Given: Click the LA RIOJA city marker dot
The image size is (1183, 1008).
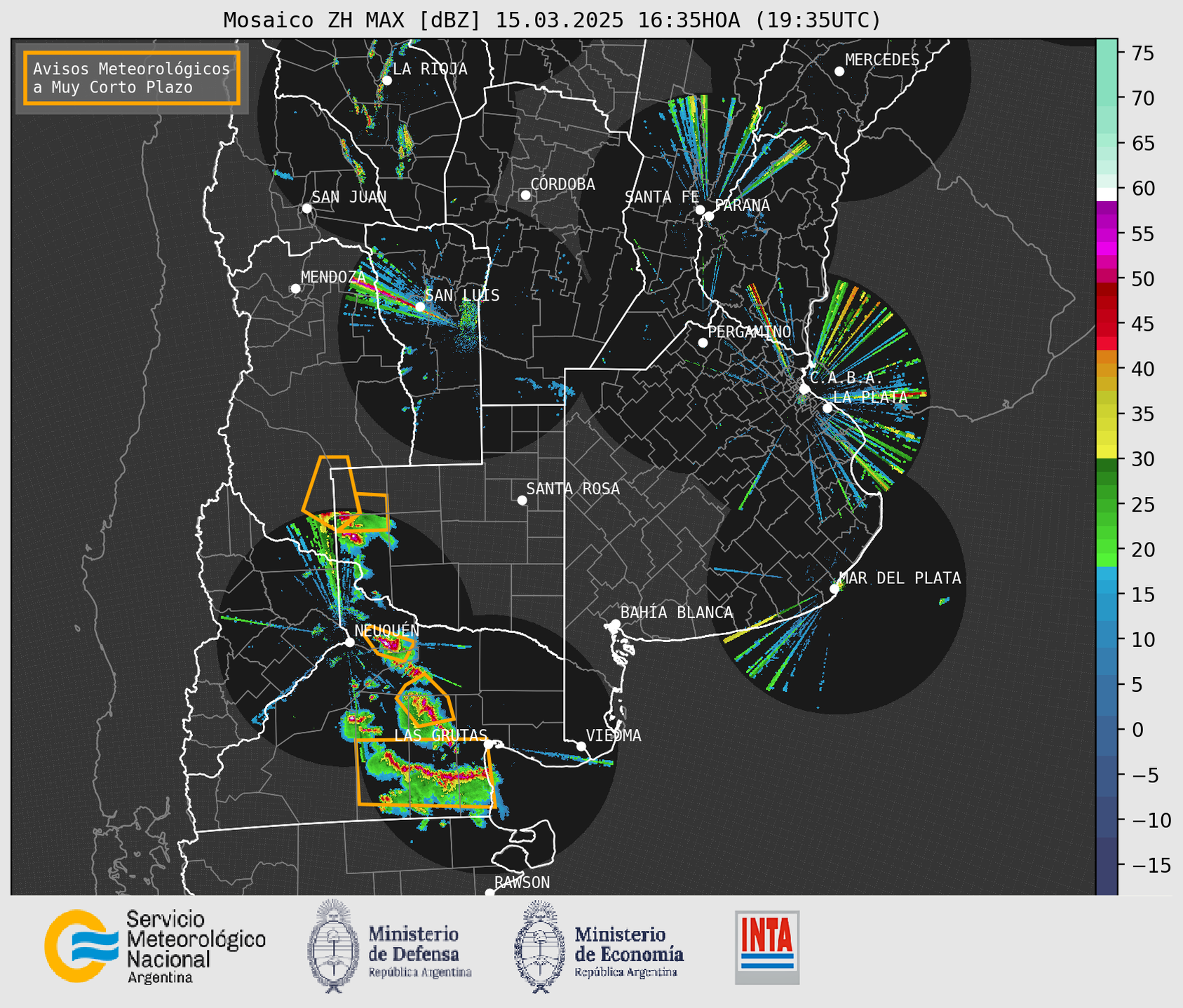Looking at the screenshot, I should (386, 81).
